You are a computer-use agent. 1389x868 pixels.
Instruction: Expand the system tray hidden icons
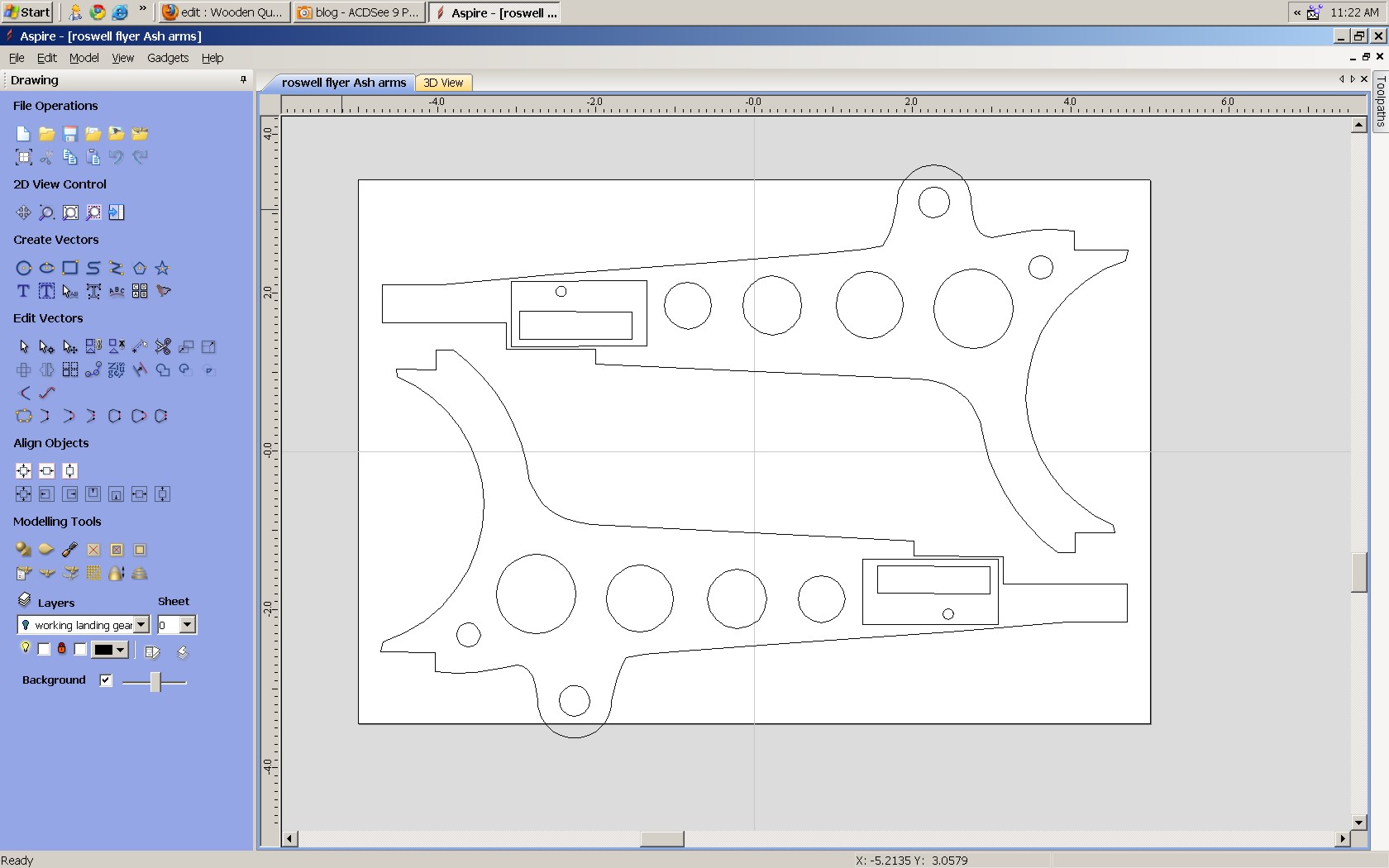pyautogui.click(x=1297, y=12)
